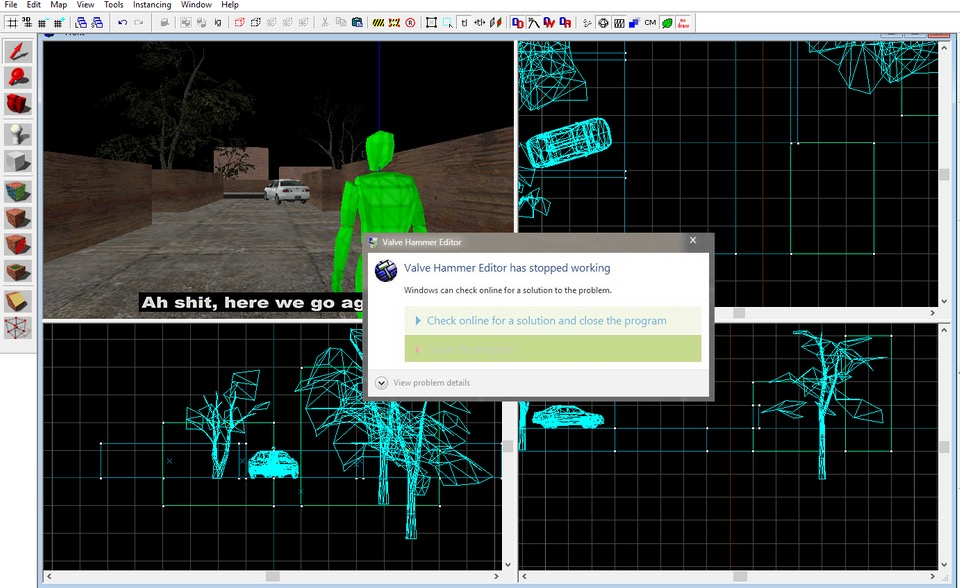Image resolution: width=960 pixels, height=588 pixels.
Task: Select the Clipping tool
Action: (x=18, y=301)
